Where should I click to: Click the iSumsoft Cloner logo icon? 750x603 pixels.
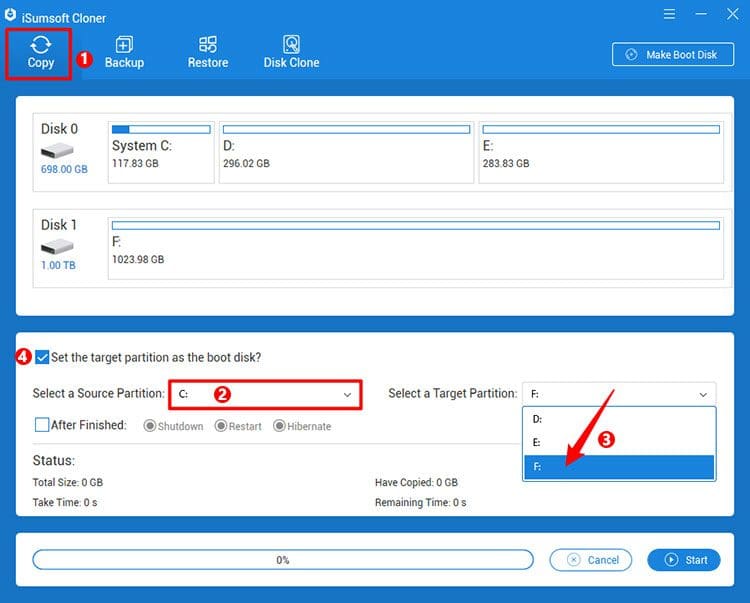[x=10, y=15]
